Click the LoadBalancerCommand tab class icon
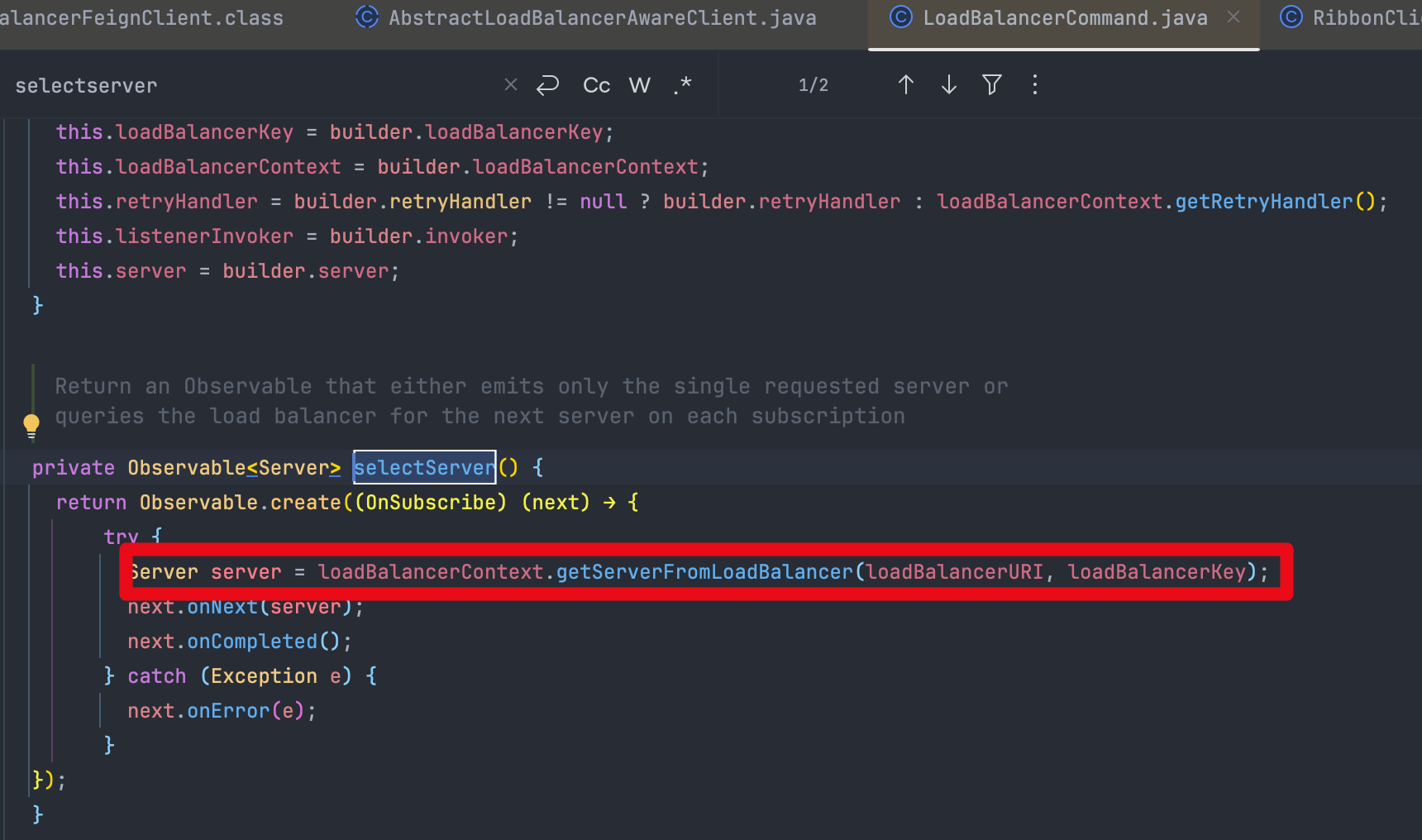Image resolution: width=1422 pixels, height=840 pixels. coord(901,17)
